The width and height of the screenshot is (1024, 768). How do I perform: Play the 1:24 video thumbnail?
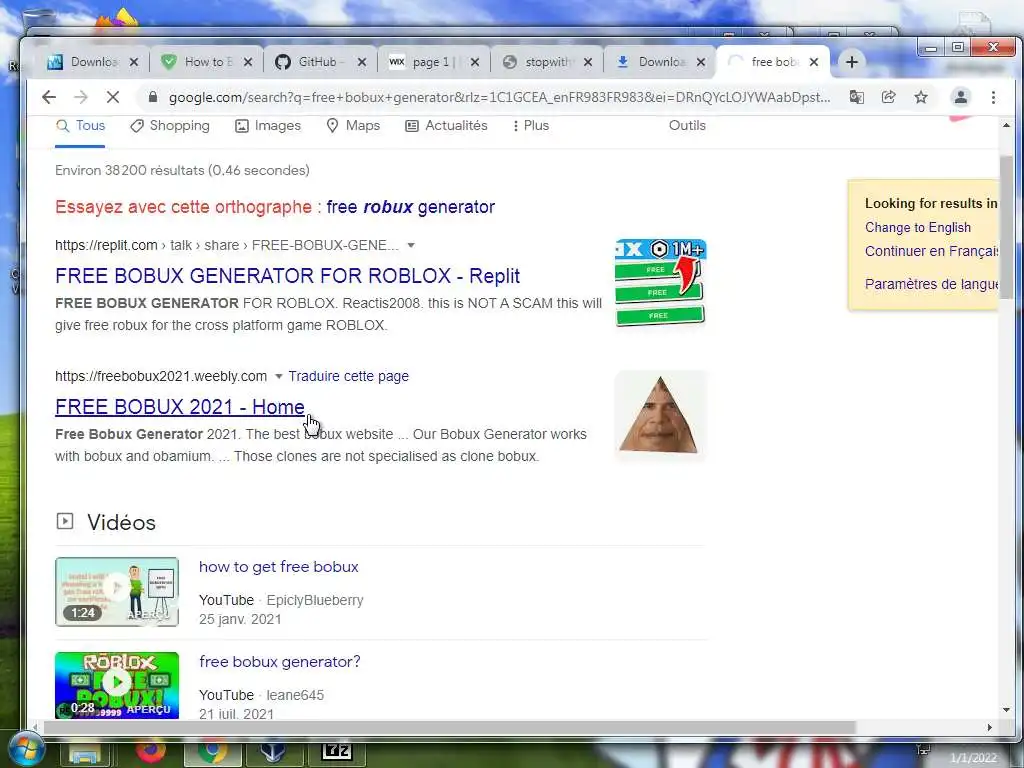117,592
